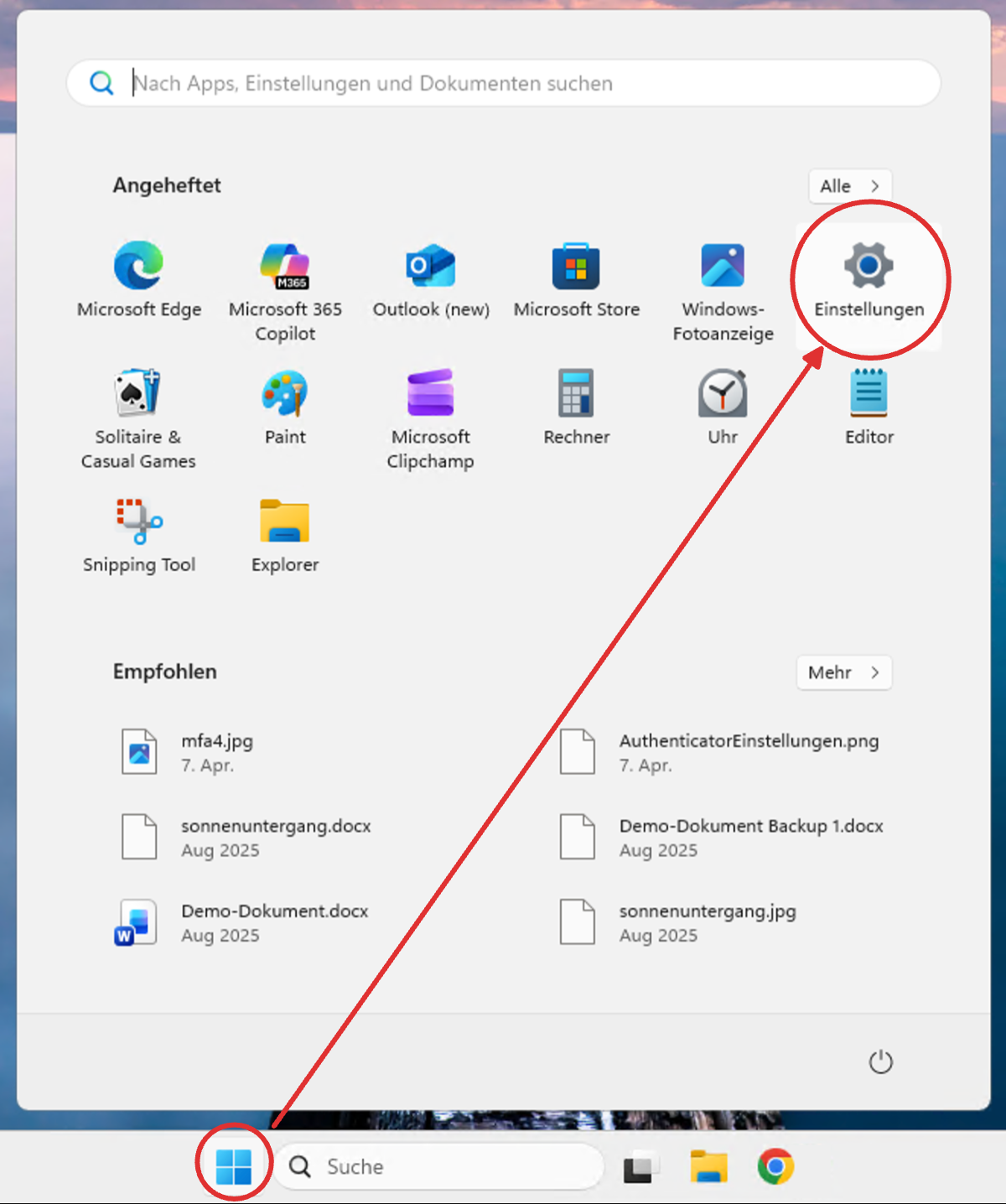Expand all apps with Alle button
The height and width of the screenshot is (1204, 1006).
coord(850,186)
